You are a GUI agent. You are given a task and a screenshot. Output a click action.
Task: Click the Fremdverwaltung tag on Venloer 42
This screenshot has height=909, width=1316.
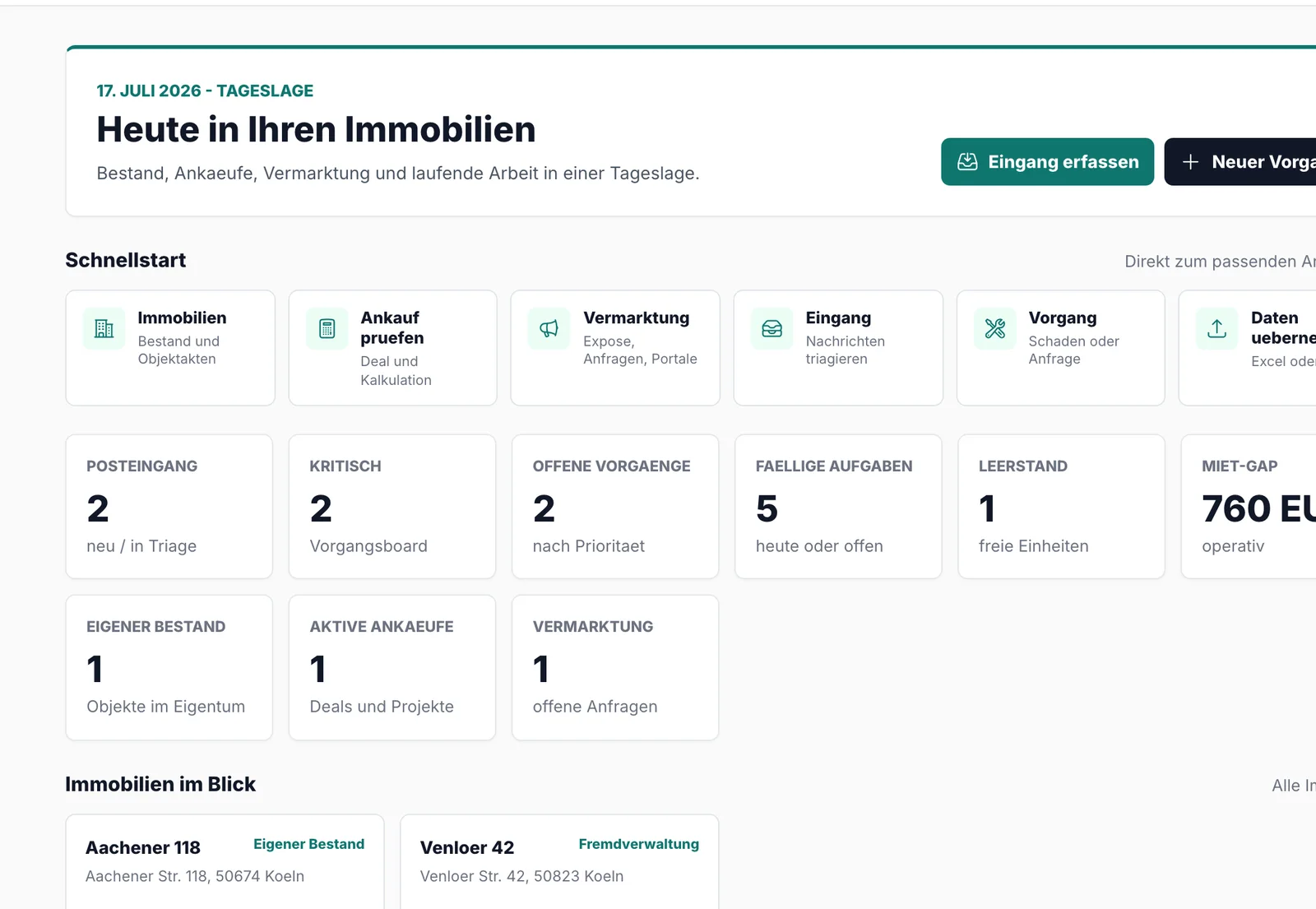(639, 844)
